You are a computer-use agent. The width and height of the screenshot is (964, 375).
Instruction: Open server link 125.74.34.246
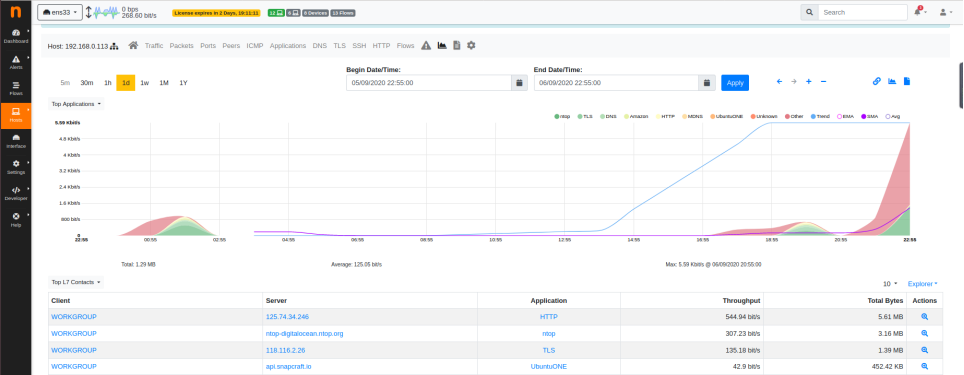[x=287, y=317]
